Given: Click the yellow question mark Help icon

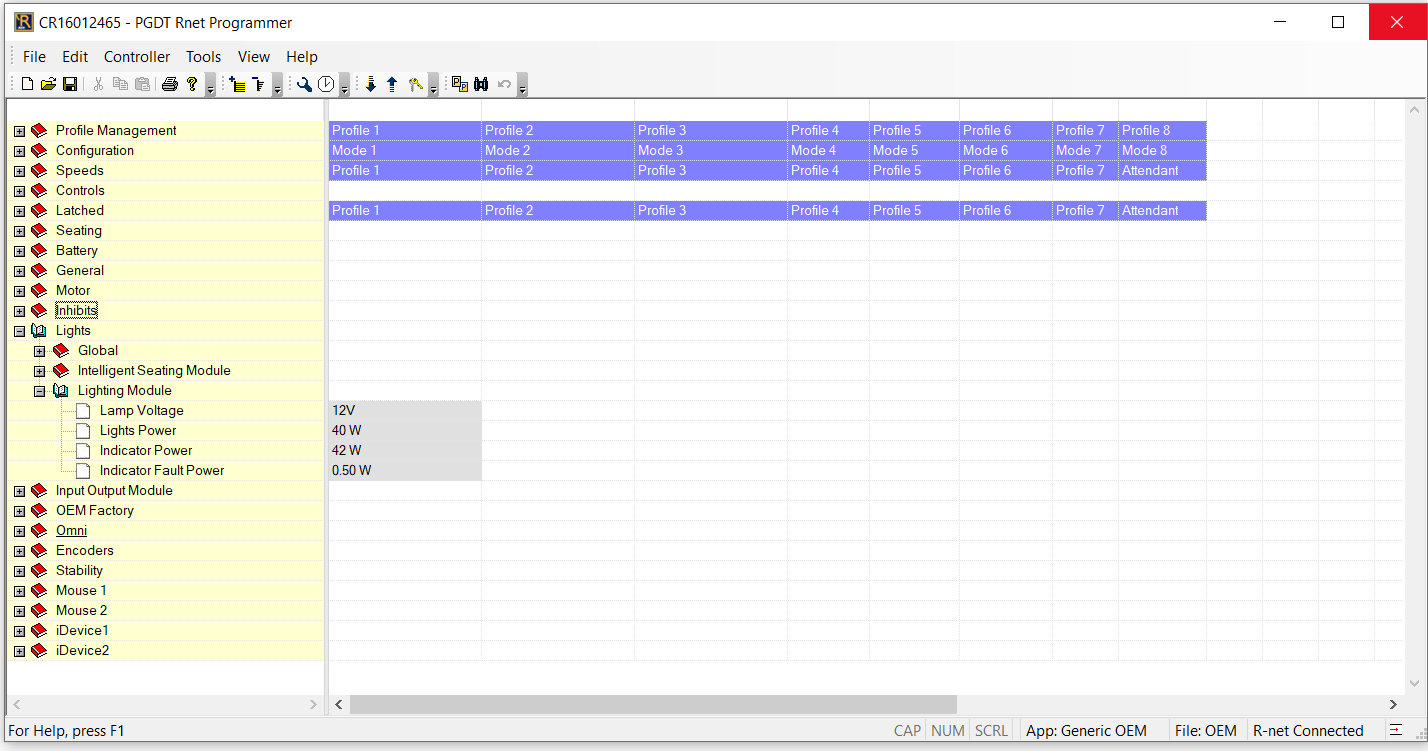Looking at the screenshot, I should tap(192, 85).
